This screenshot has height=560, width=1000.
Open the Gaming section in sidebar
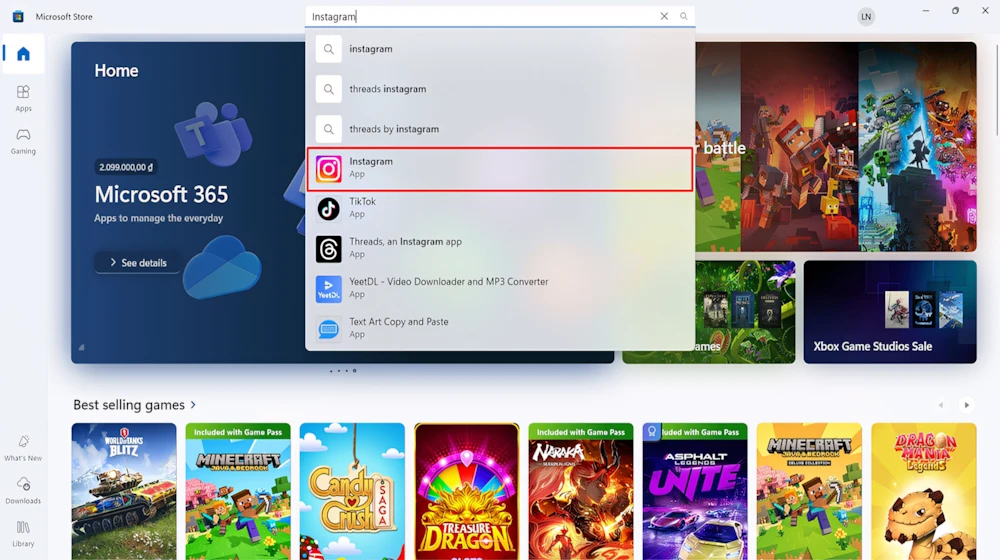24,142
